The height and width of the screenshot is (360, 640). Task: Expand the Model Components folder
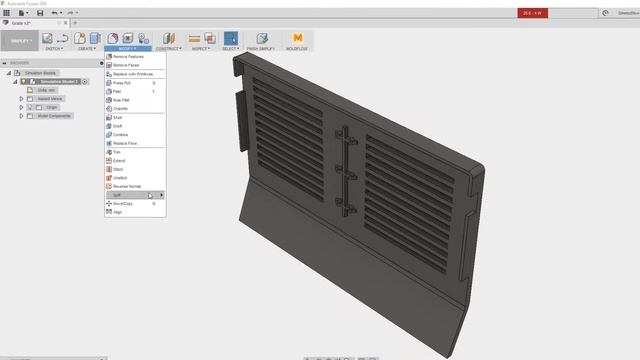point(21,116)
